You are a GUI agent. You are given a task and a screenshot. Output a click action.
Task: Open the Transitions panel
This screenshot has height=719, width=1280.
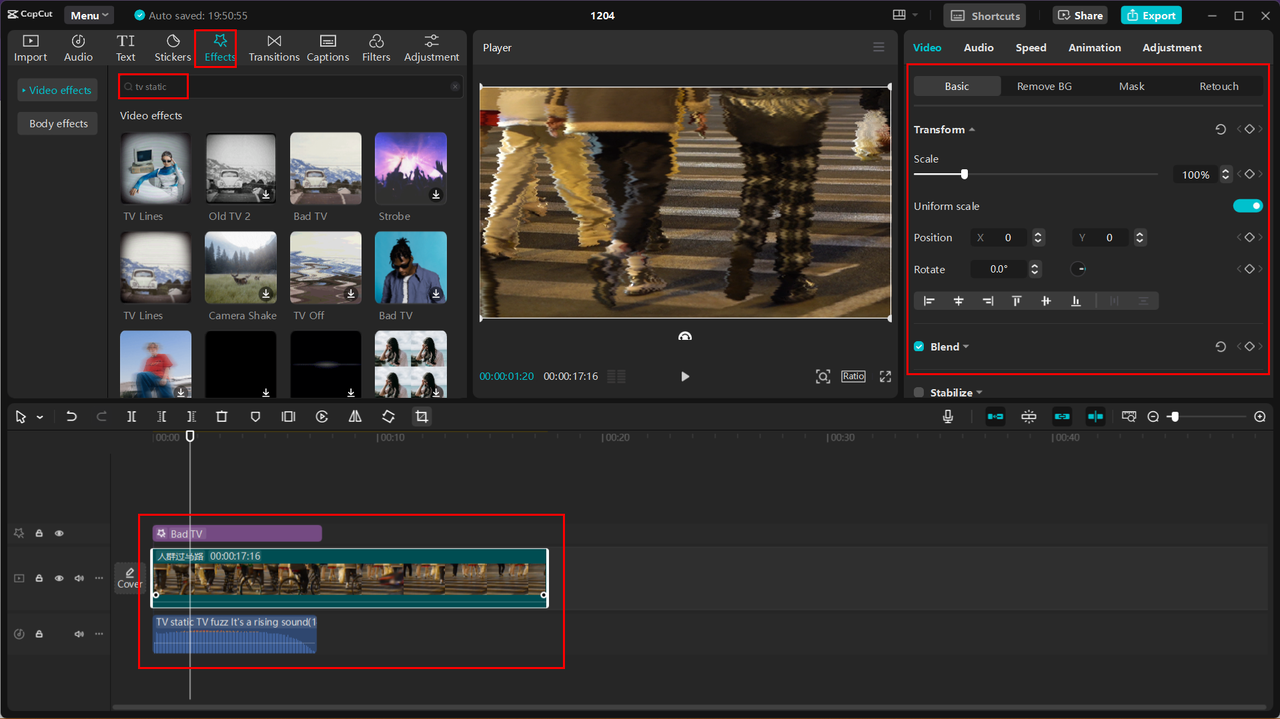(274, 47)
